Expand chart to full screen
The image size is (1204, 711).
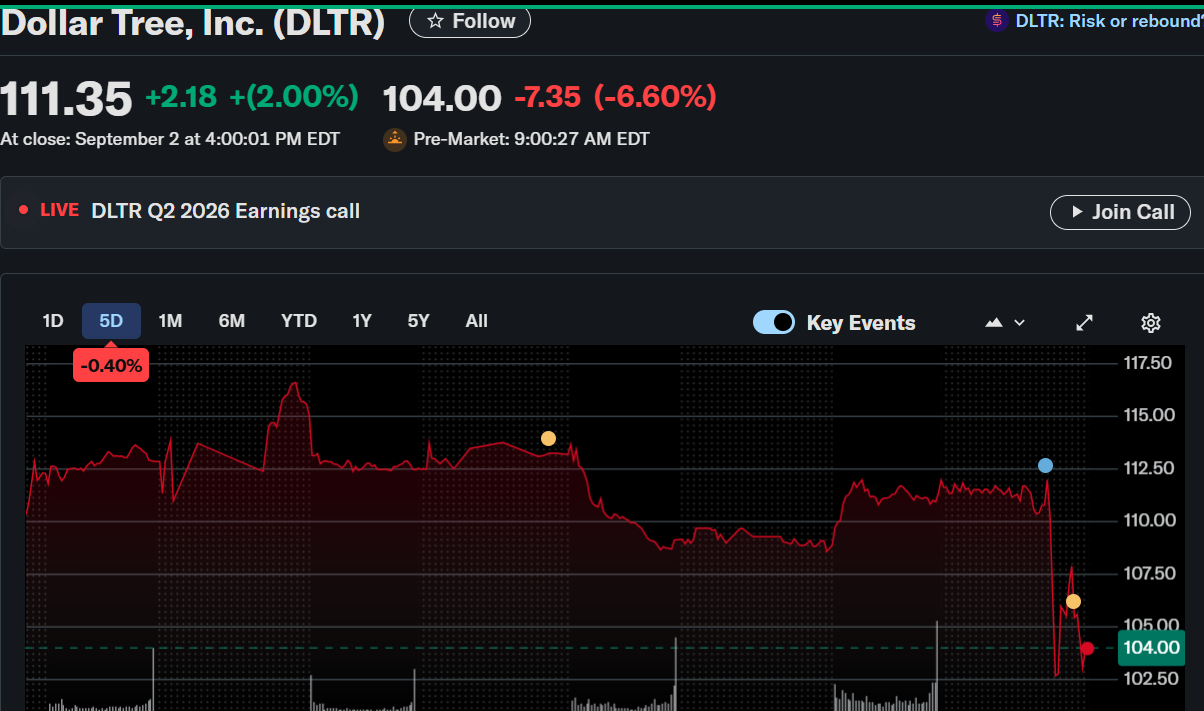click(x=1084, y=322)
